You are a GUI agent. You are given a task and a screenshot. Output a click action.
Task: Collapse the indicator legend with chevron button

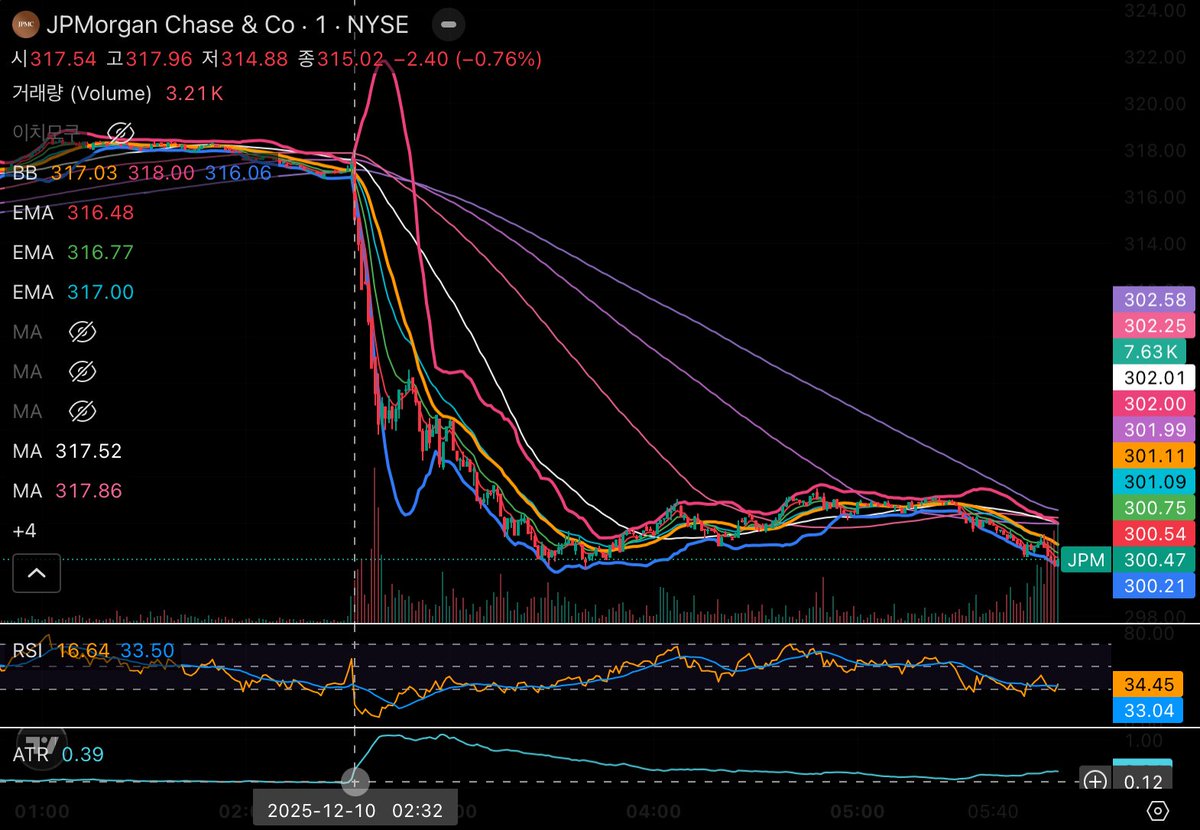[x=36, y=574]
